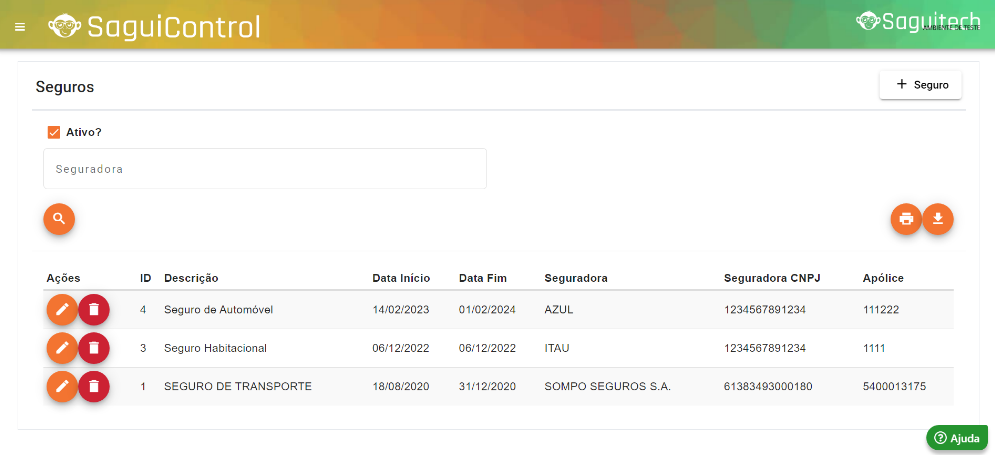The width and height of the screenshot is (995, 458).
Task: Open the Ajuda help button
Action: [x=957, y=438]
